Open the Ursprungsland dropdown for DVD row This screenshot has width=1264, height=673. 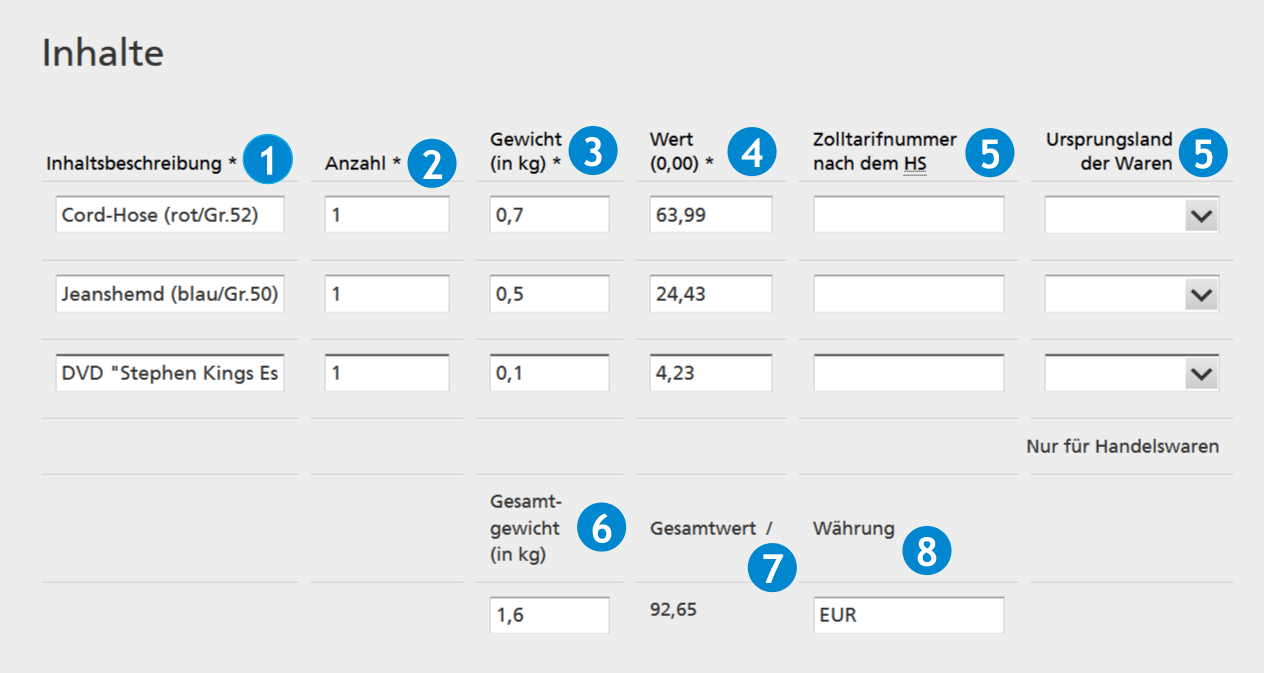1201,374
